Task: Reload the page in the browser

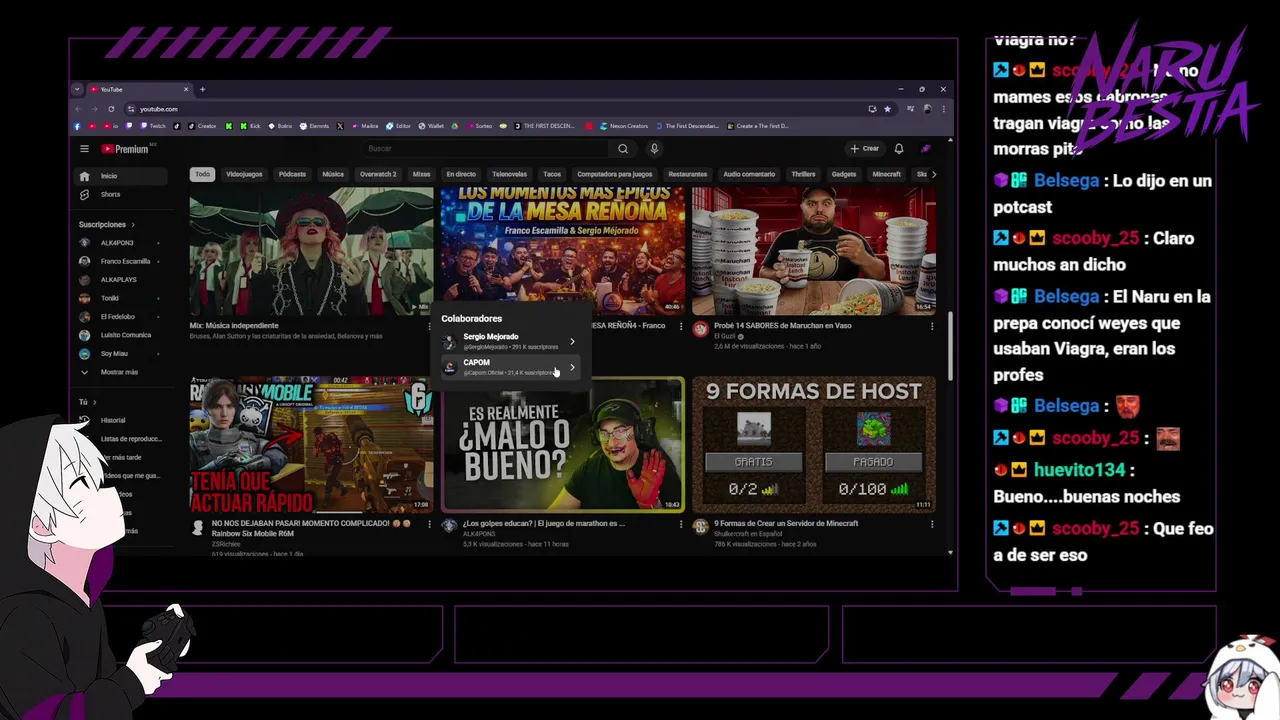Action: 111,109
